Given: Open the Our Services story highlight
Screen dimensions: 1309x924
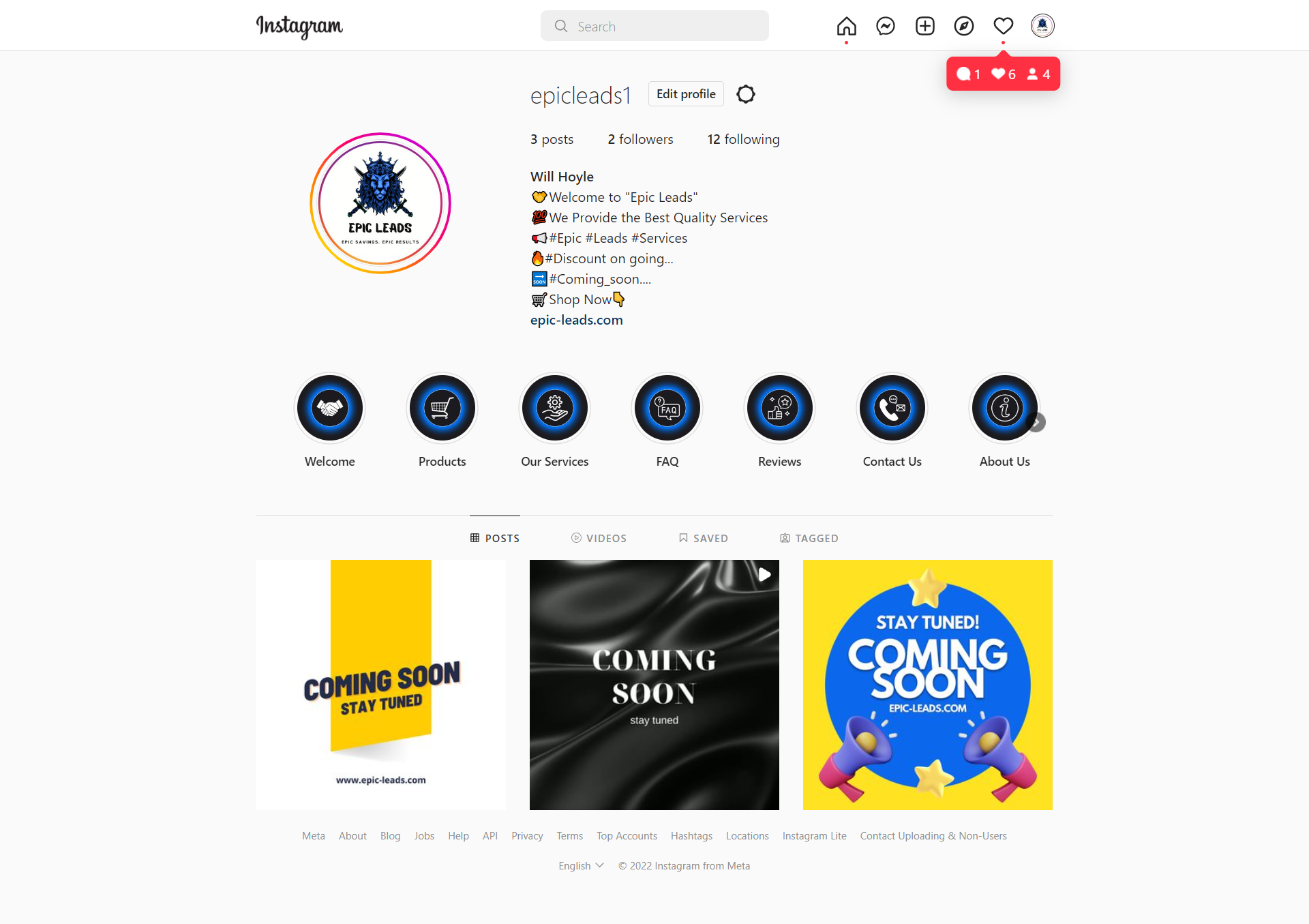Looking at the screenshot, I should click(x=555, y=408).
